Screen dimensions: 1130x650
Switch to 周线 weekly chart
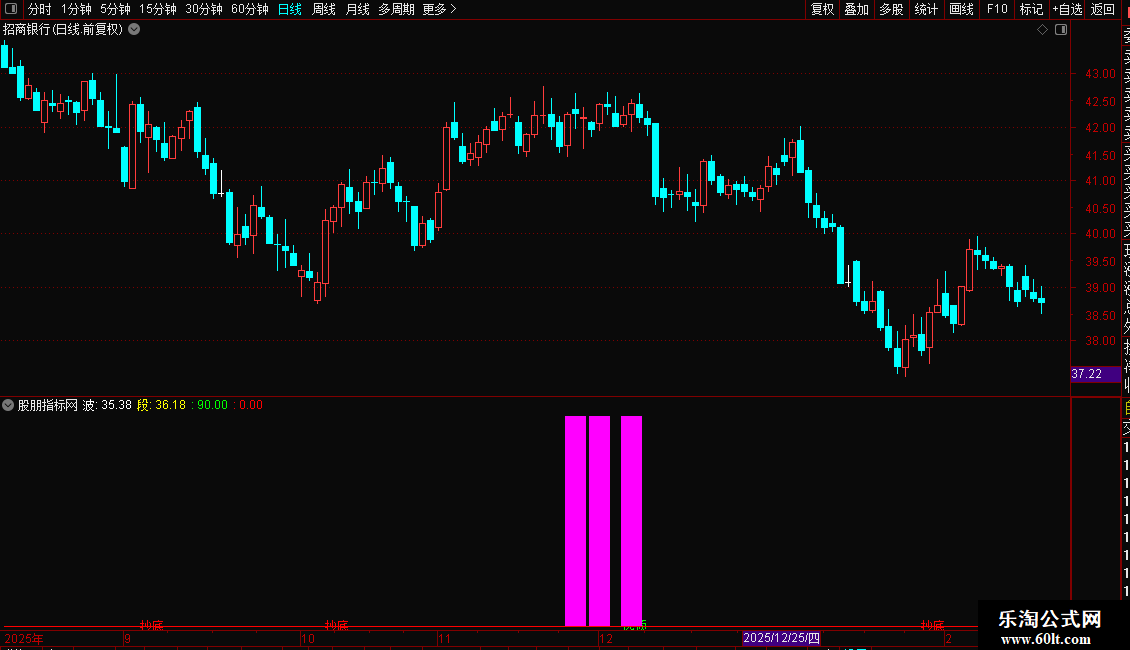pyautogui.click(x=324, y=9)
